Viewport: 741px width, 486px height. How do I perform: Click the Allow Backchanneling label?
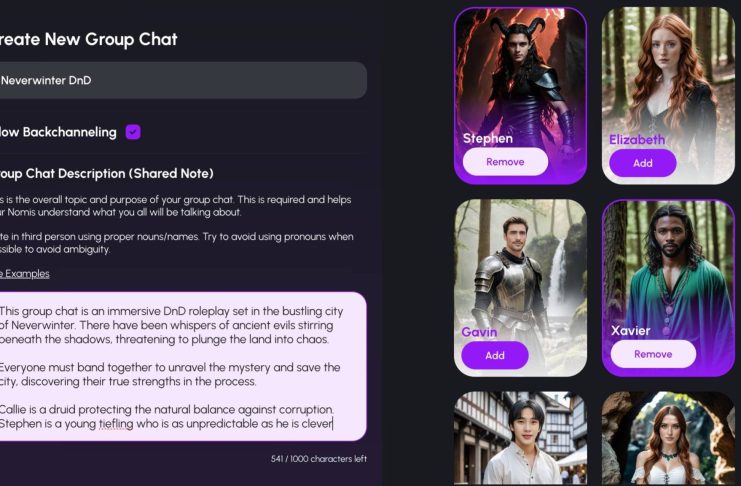[58, 132]
